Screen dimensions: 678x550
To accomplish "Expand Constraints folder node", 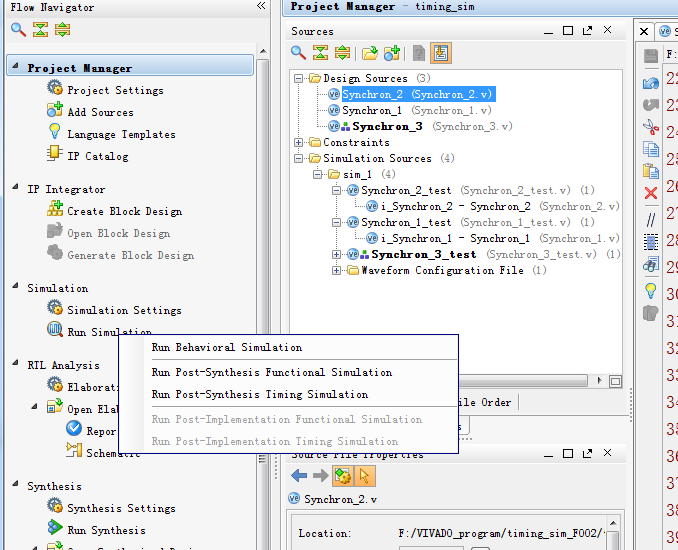I will [298, 142].
